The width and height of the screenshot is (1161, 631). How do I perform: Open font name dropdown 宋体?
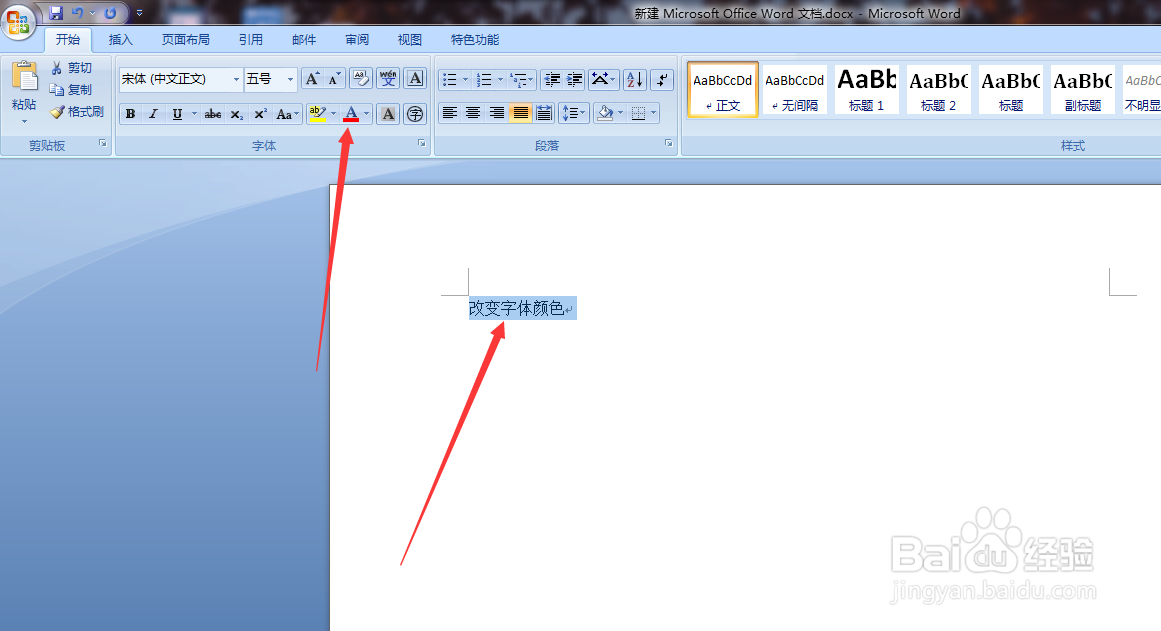pos(236,79)
